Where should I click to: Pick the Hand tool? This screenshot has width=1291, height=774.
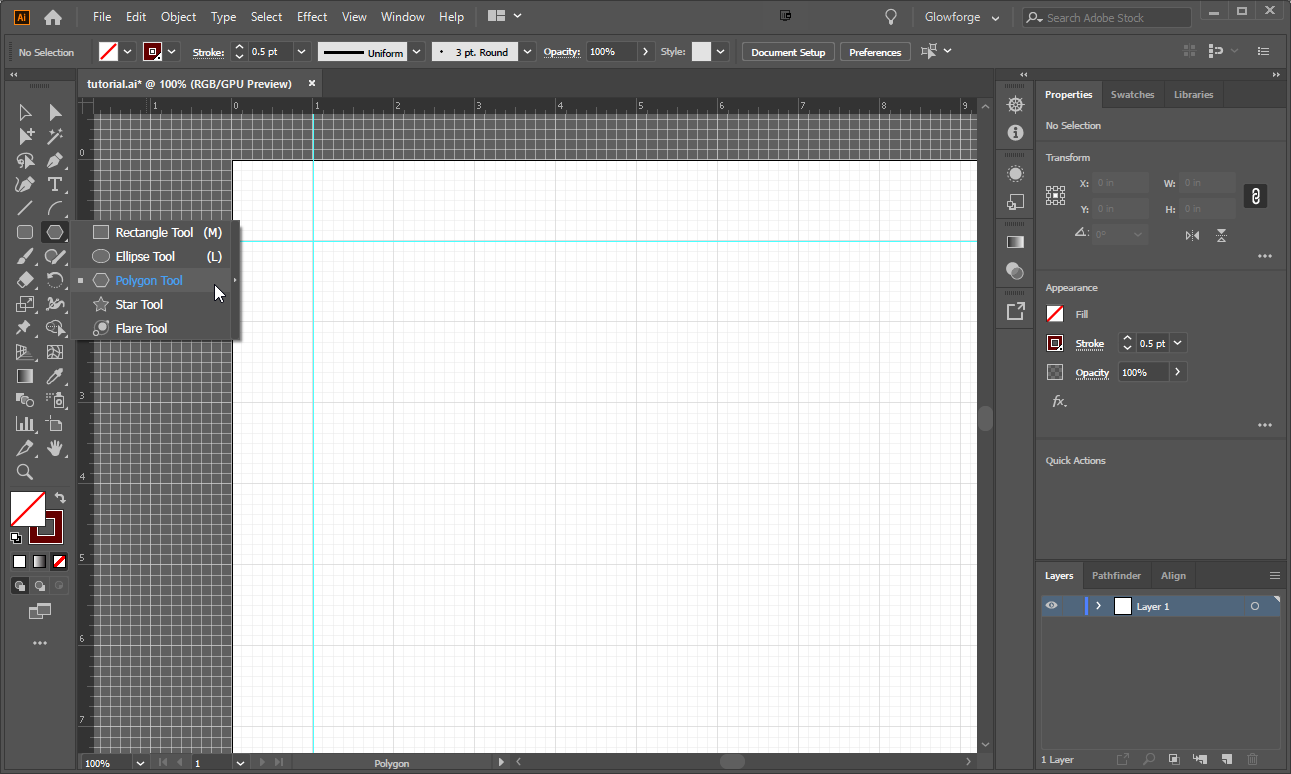[55, 448]
